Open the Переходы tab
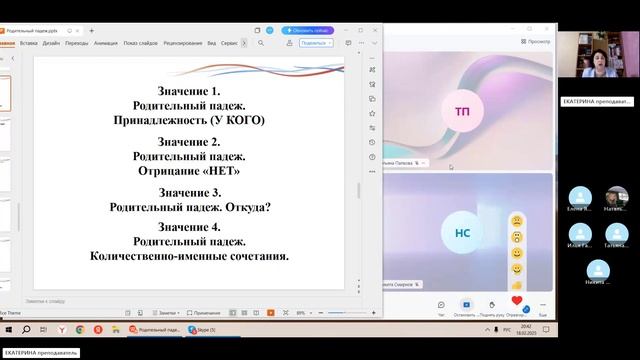640x360 pixels. tap(76, 43)
